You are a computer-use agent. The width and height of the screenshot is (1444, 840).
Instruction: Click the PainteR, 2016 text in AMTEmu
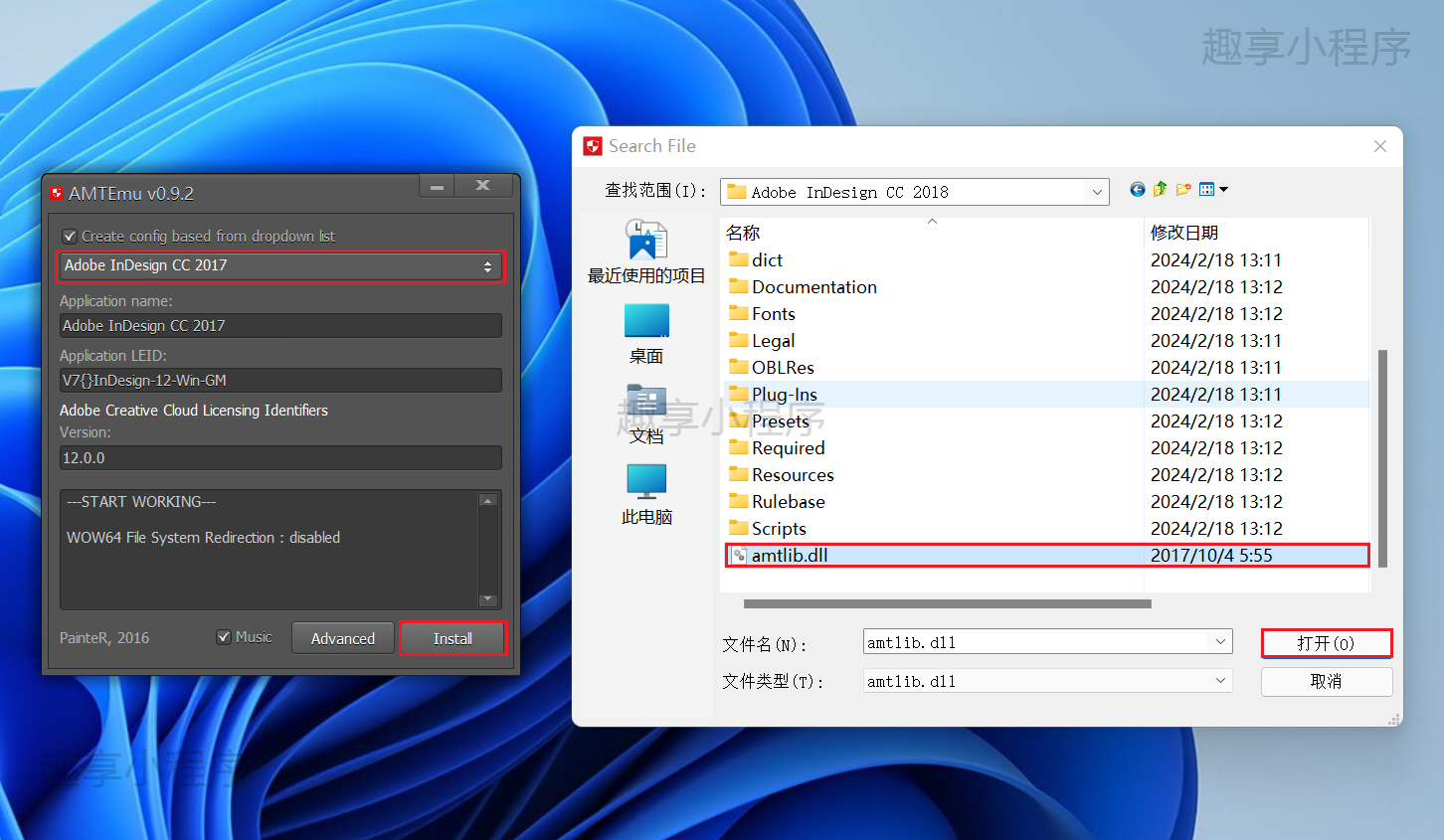point(104,638)
